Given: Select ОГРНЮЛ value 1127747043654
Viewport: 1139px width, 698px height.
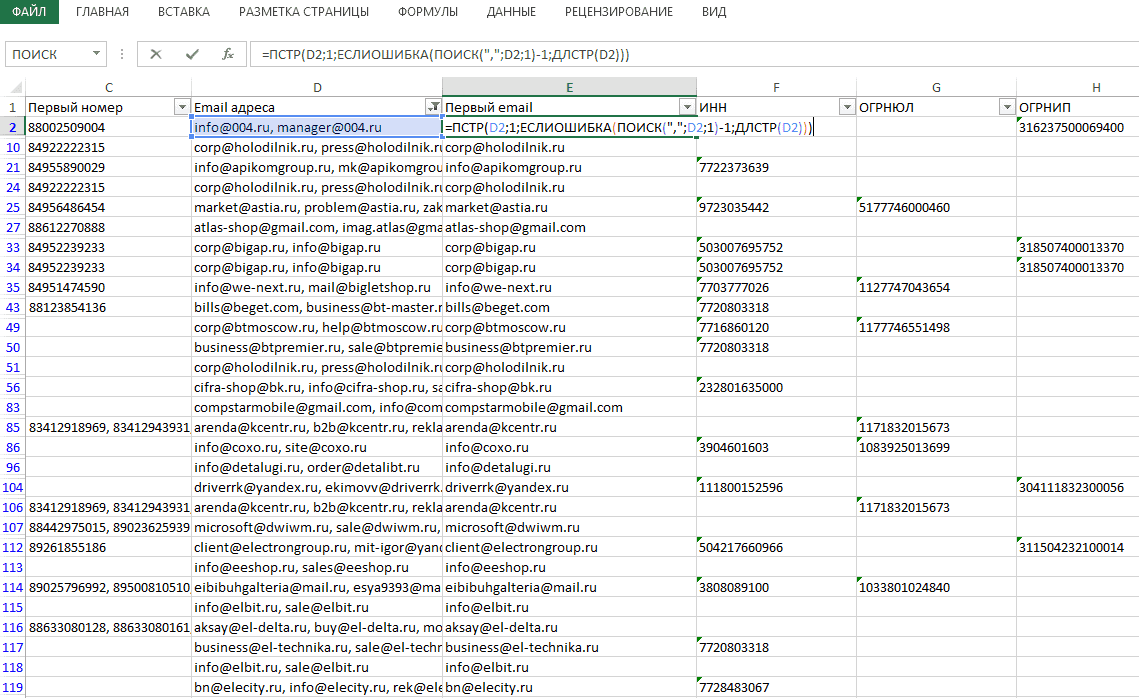Looking at the screenshot, I should 936,288.
